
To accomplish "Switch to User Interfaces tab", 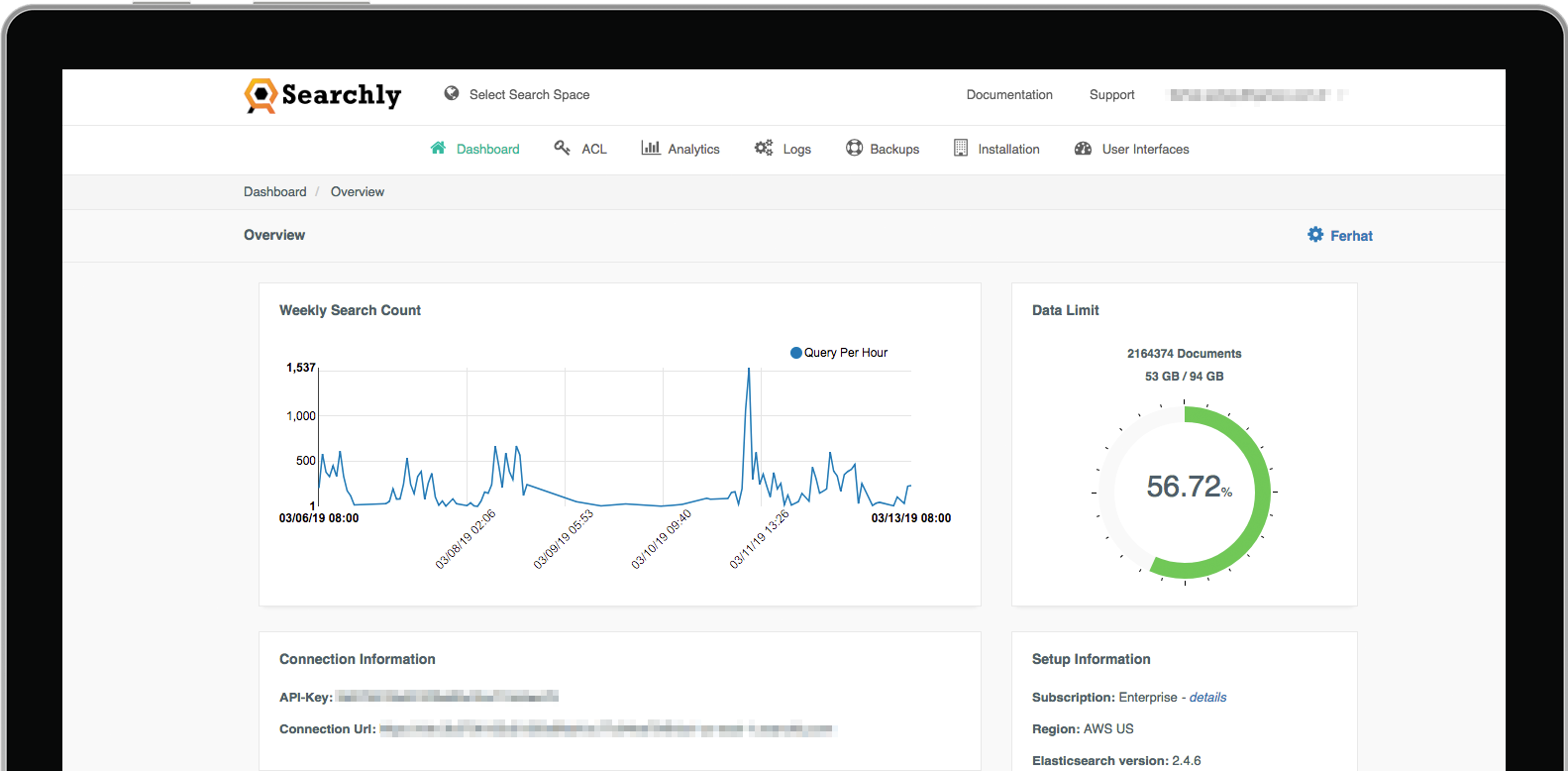I will pyautogui.click(x=1132, y=149).
